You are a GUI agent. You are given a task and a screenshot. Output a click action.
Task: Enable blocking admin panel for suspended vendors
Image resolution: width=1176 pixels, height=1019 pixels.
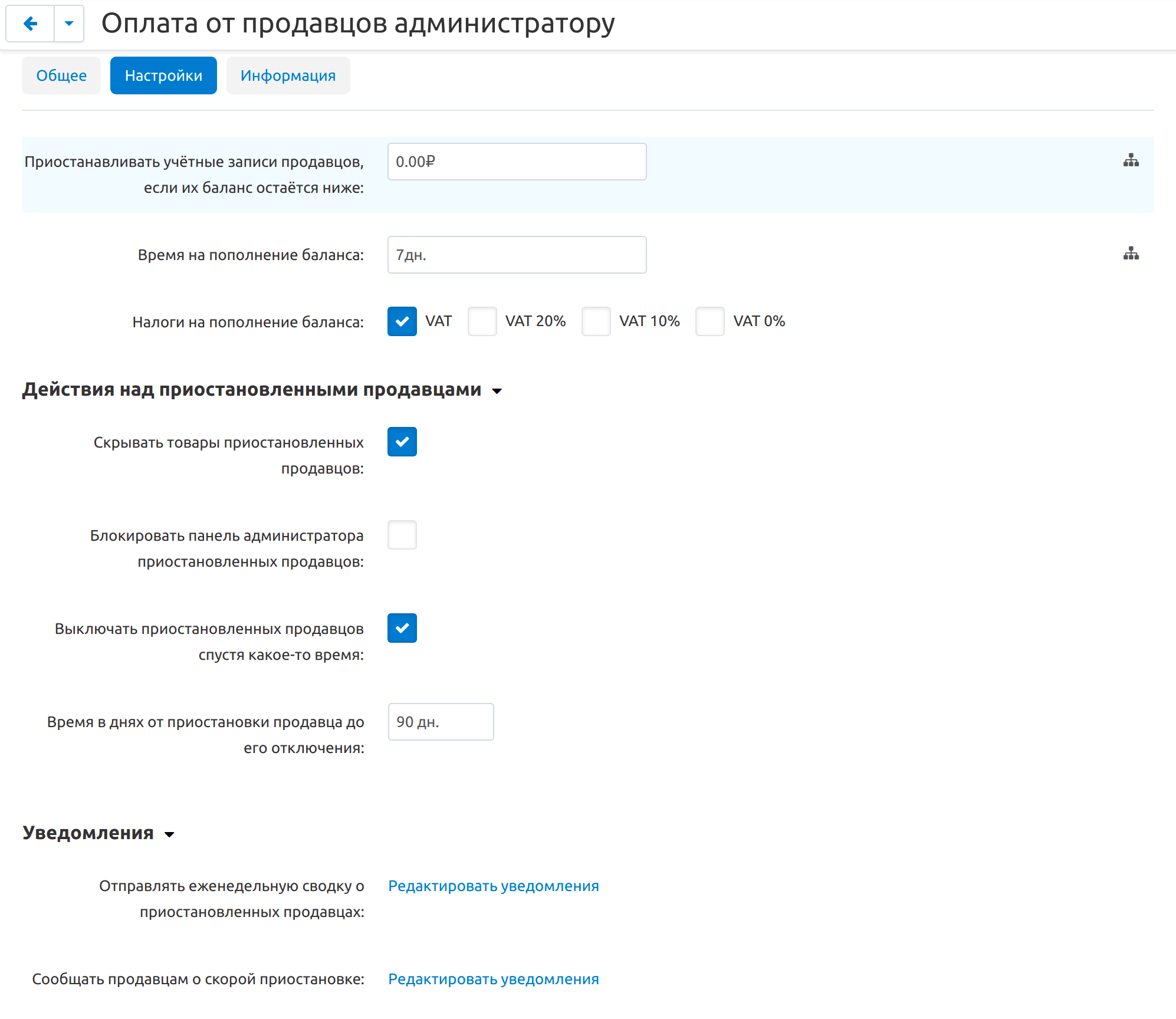click(402, 535)
